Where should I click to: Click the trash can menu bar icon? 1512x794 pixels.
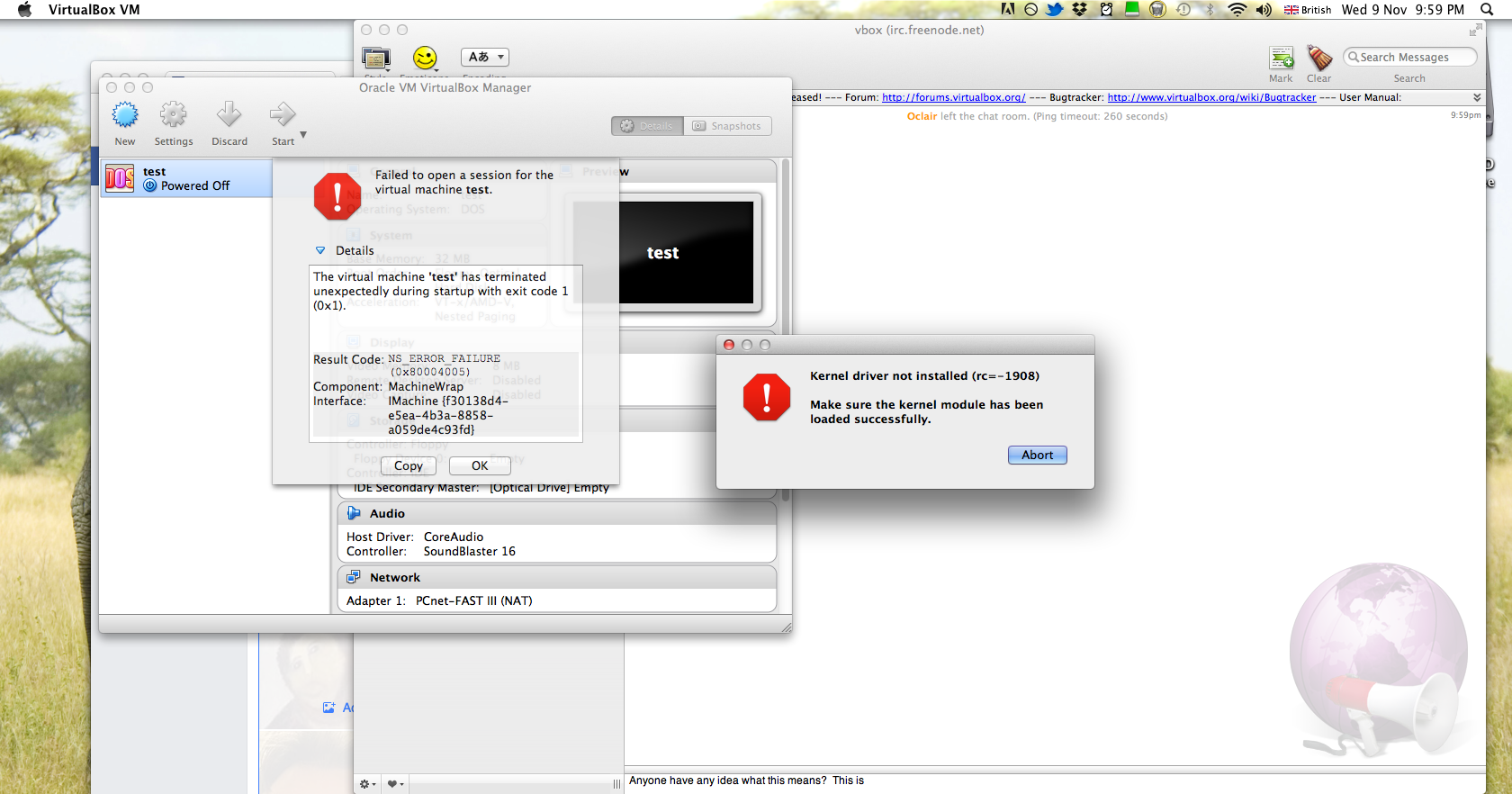(x=1157, y=9)
